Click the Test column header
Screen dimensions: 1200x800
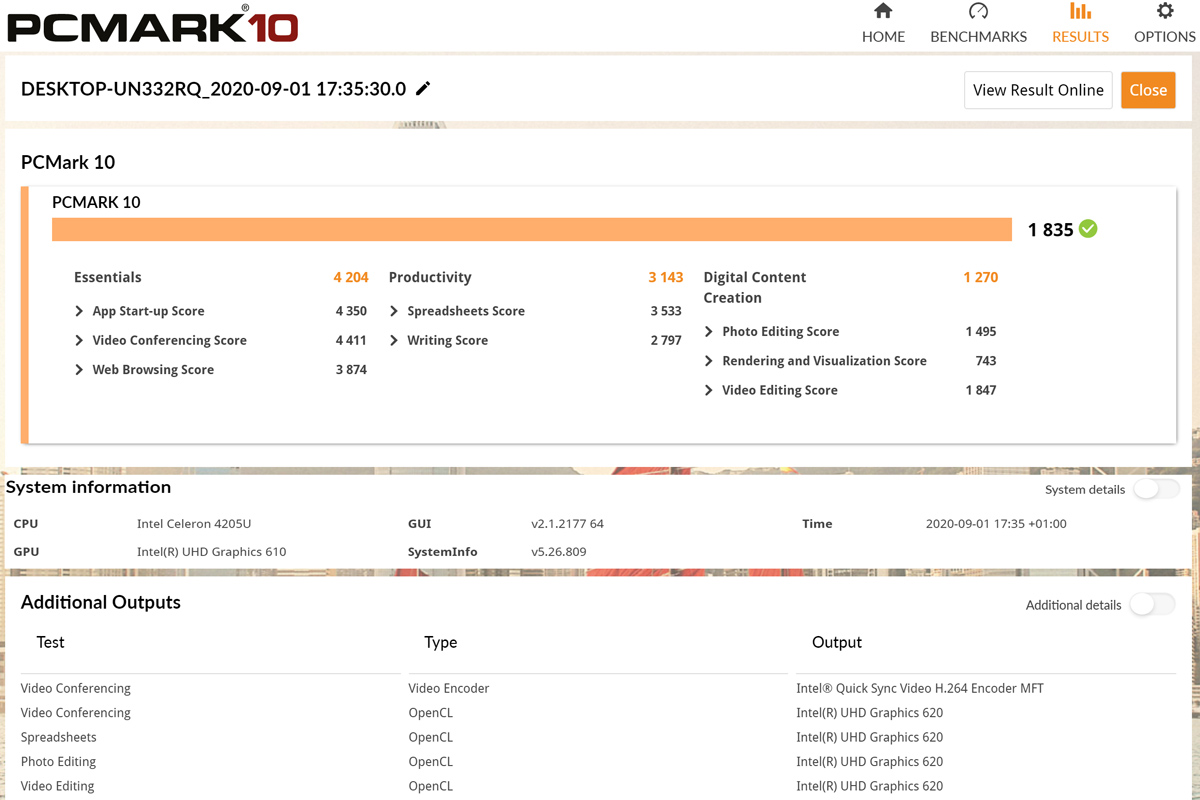[x=51, y=642]
